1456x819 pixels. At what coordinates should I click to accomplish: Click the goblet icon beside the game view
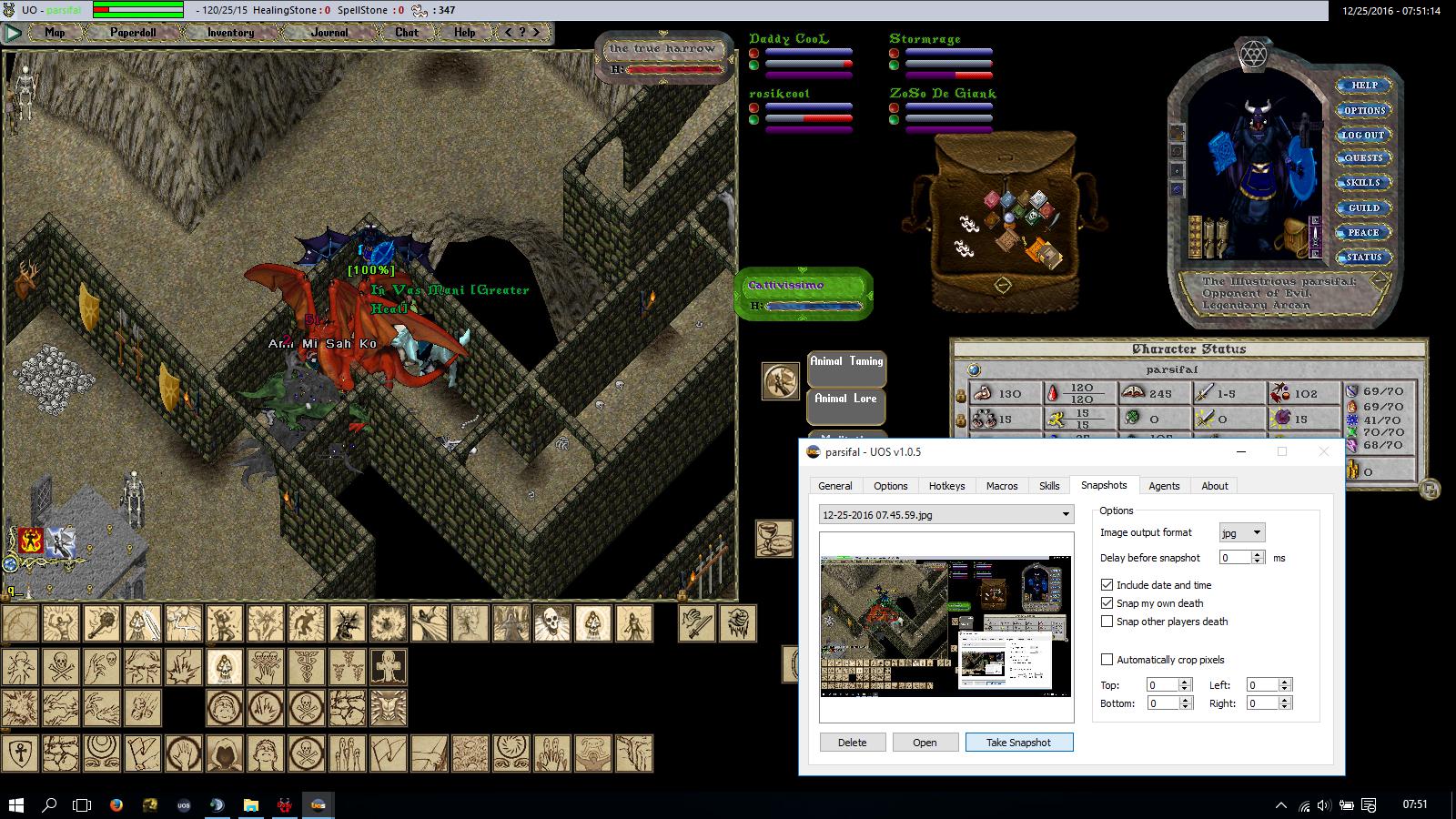tap(774, 539)
